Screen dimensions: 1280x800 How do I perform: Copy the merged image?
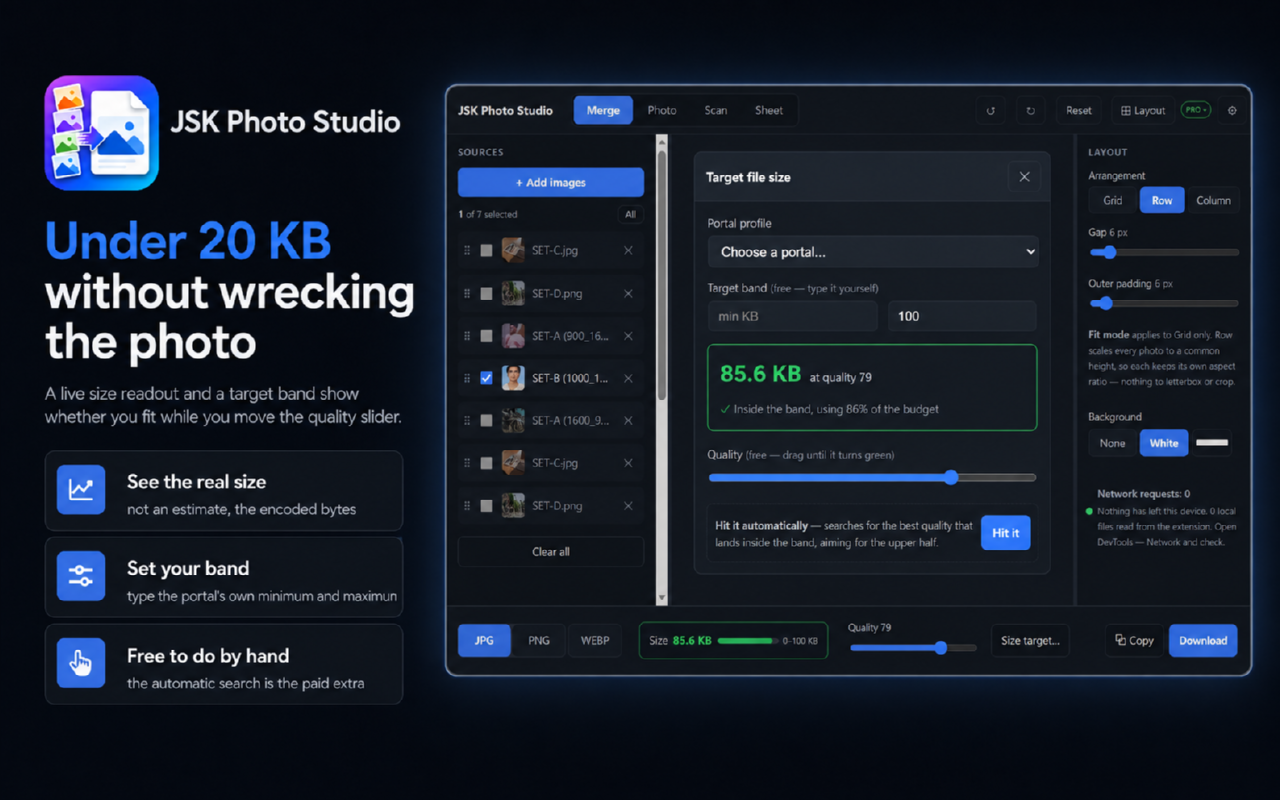click(x=1135, y=641)
